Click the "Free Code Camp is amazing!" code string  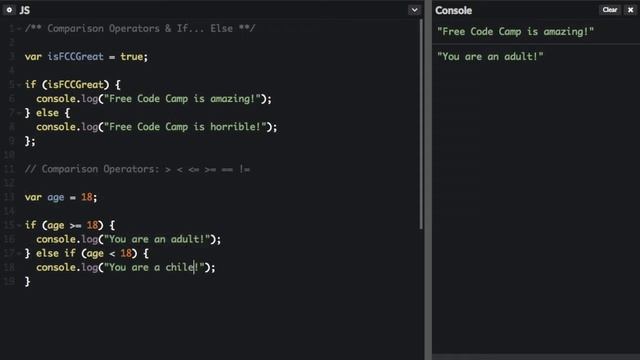click(182, 99)
